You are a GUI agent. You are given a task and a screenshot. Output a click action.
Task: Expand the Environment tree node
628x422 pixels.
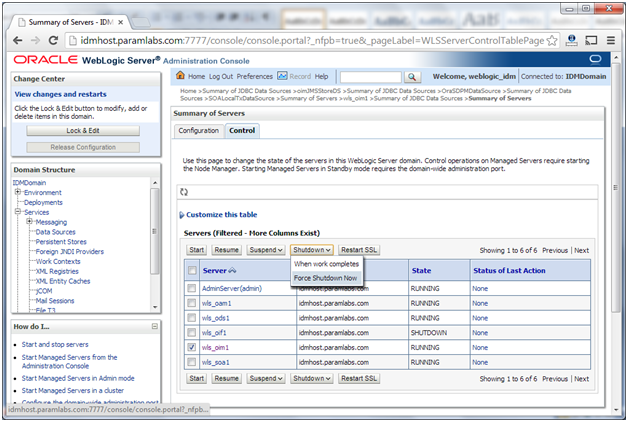(18, 192)
